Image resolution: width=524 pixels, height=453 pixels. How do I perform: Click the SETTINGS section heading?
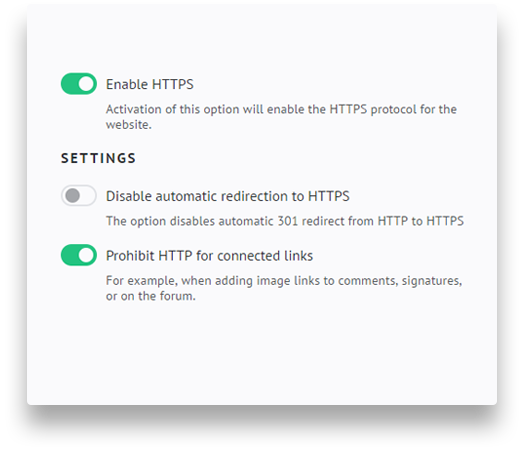[x=99, y=158]
